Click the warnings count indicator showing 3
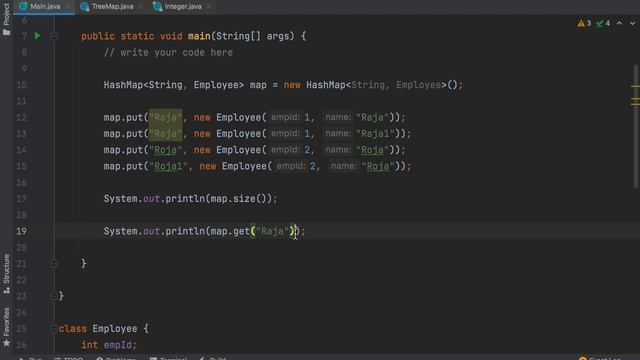Viewport: 640px width, 360px height. point(584,24)
